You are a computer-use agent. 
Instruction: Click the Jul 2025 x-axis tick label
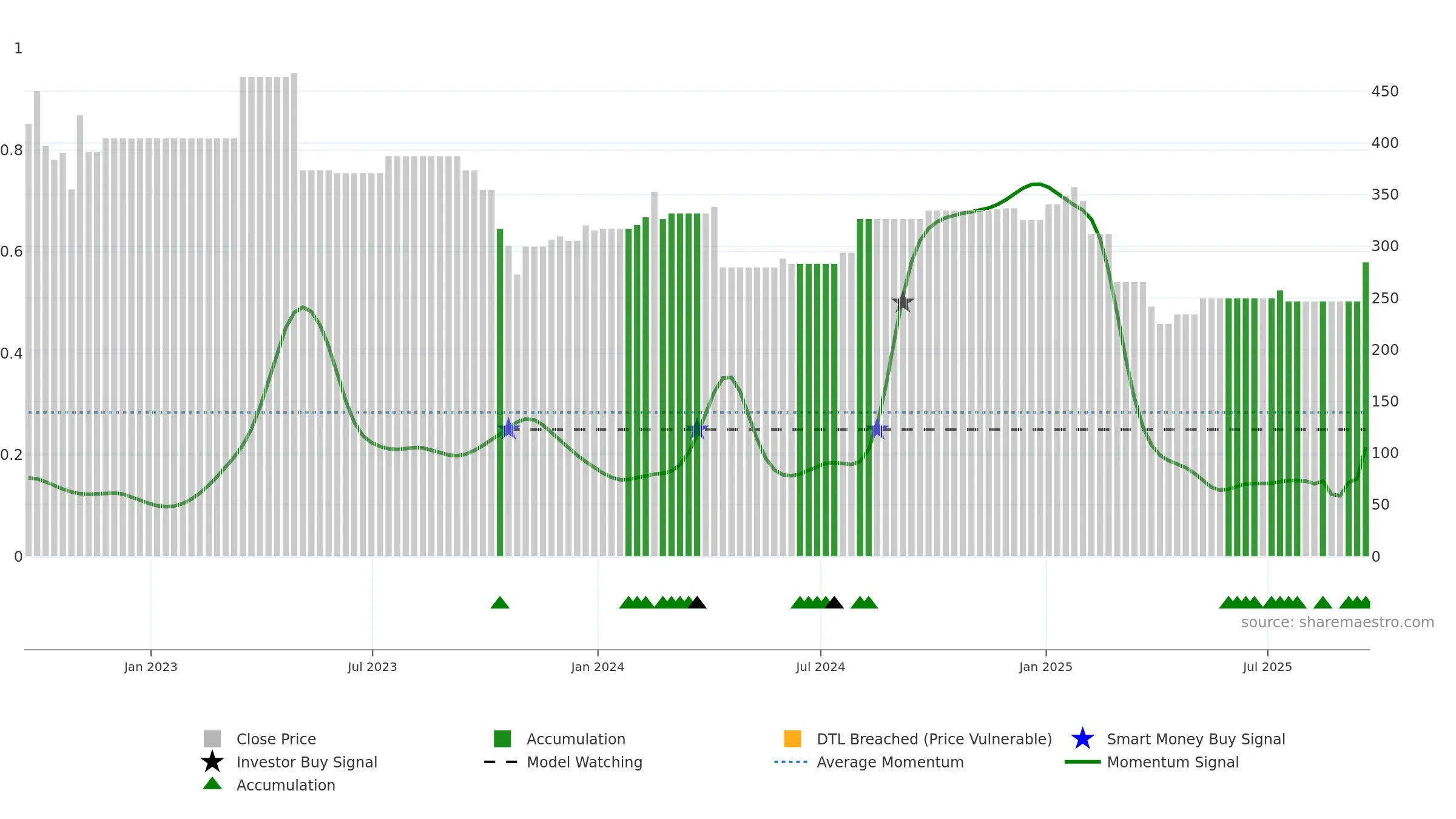[x=1267, y=667]
